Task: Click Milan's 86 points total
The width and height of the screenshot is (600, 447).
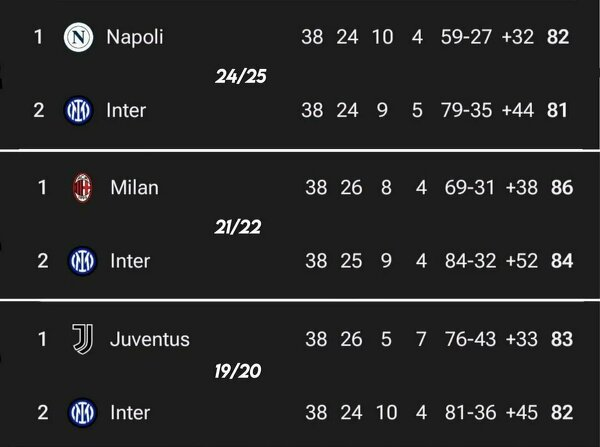Action: coord(561,187)
